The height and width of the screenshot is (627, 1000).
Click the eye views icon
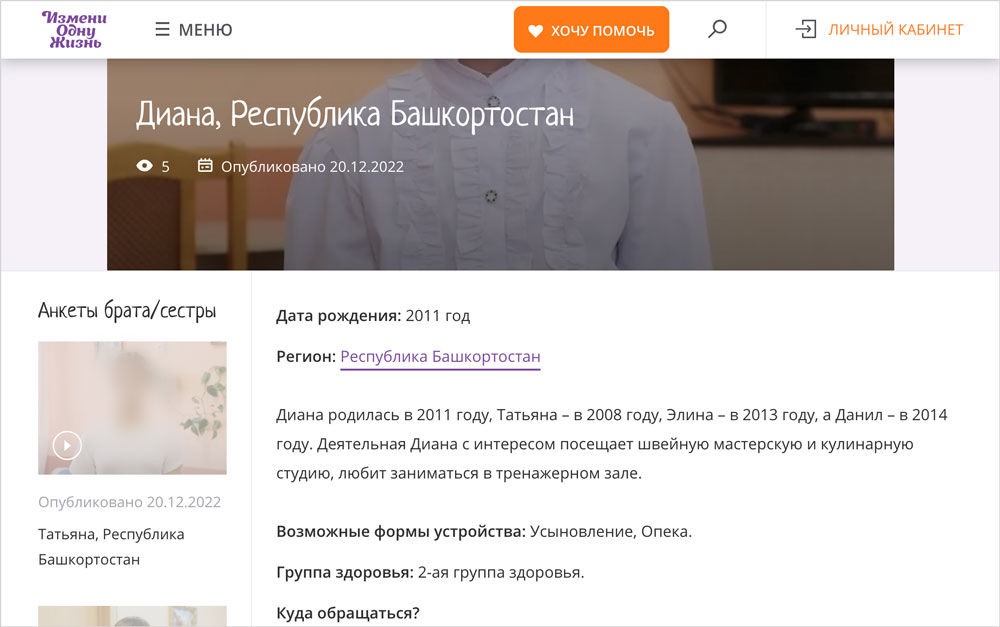(x=145, y=166)
